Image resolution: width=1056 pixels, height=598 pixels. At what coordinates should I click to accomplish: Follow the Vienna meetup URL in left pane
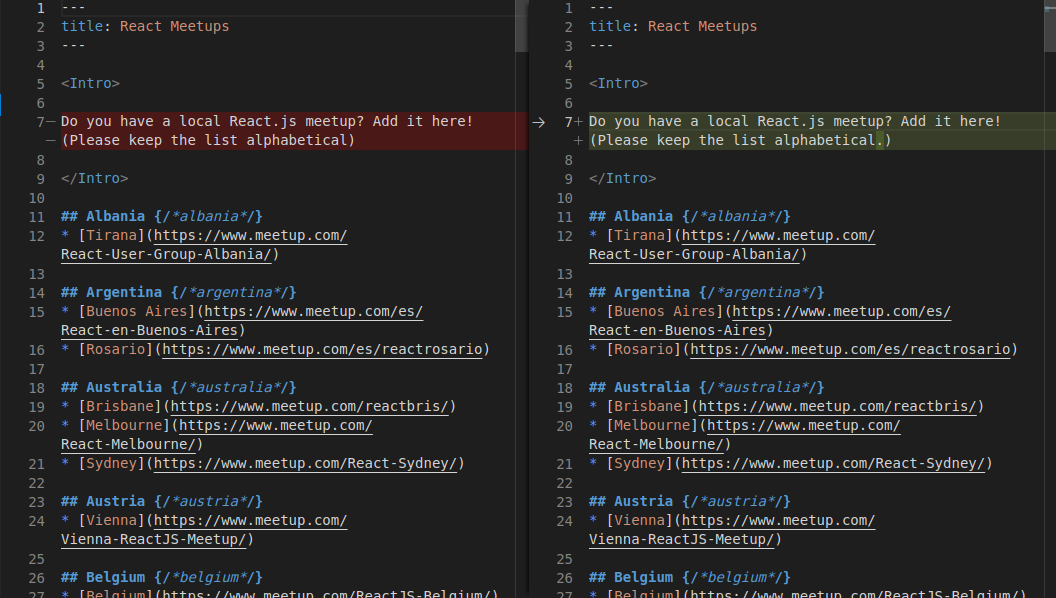pos(204,530)
